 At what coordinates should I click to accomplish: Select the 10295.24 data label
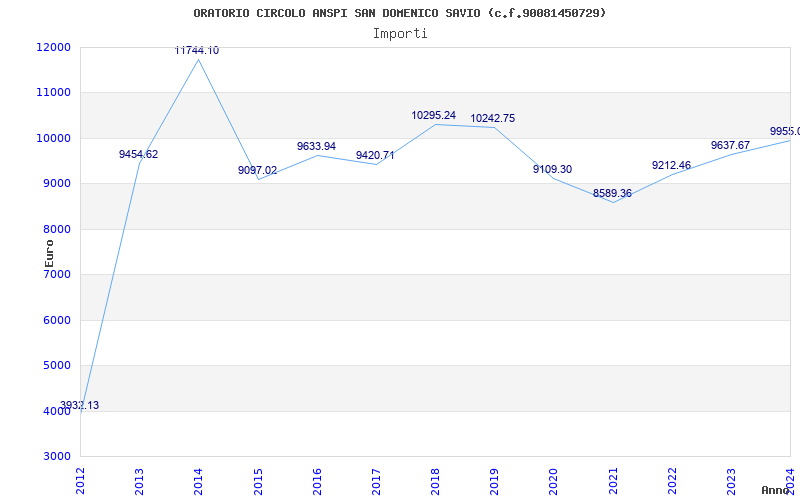coord(434,115)
